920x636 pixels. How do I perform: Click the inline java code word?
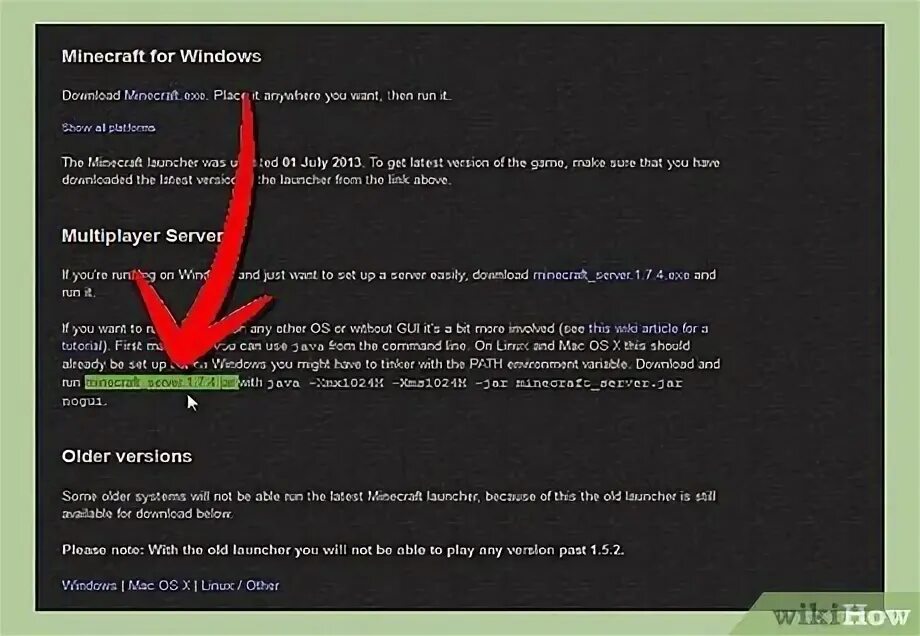pos(308,346)
